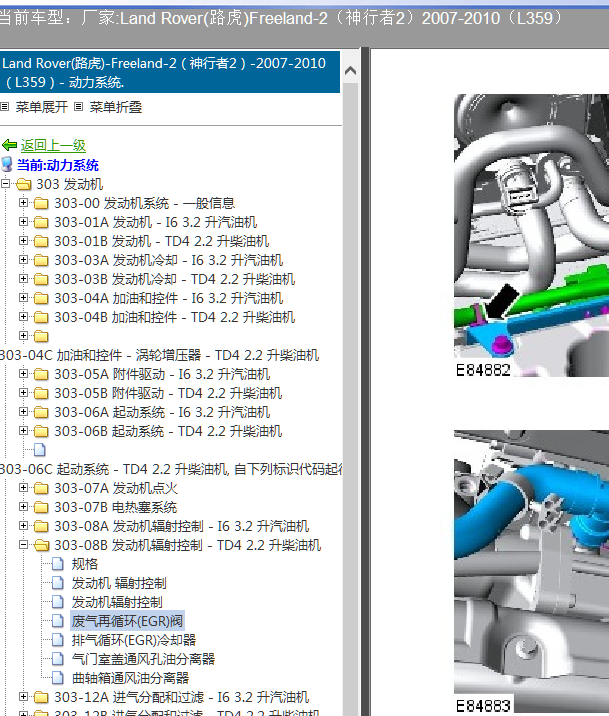Click the 303-03A folder icon
The width and height of the screenshot is (609, 716).
pyautogui.click(x=41, y=260)
